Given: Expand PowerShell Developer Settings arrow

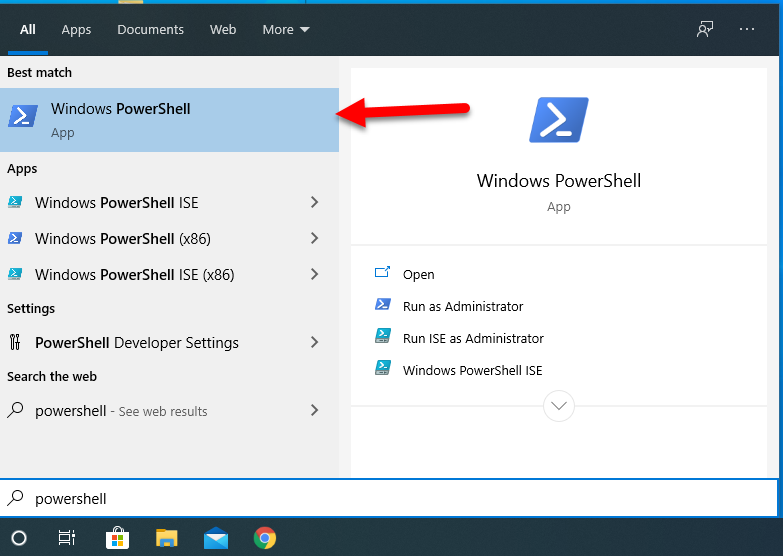Looking at the screenshot, I should click(x=314, y=342).
